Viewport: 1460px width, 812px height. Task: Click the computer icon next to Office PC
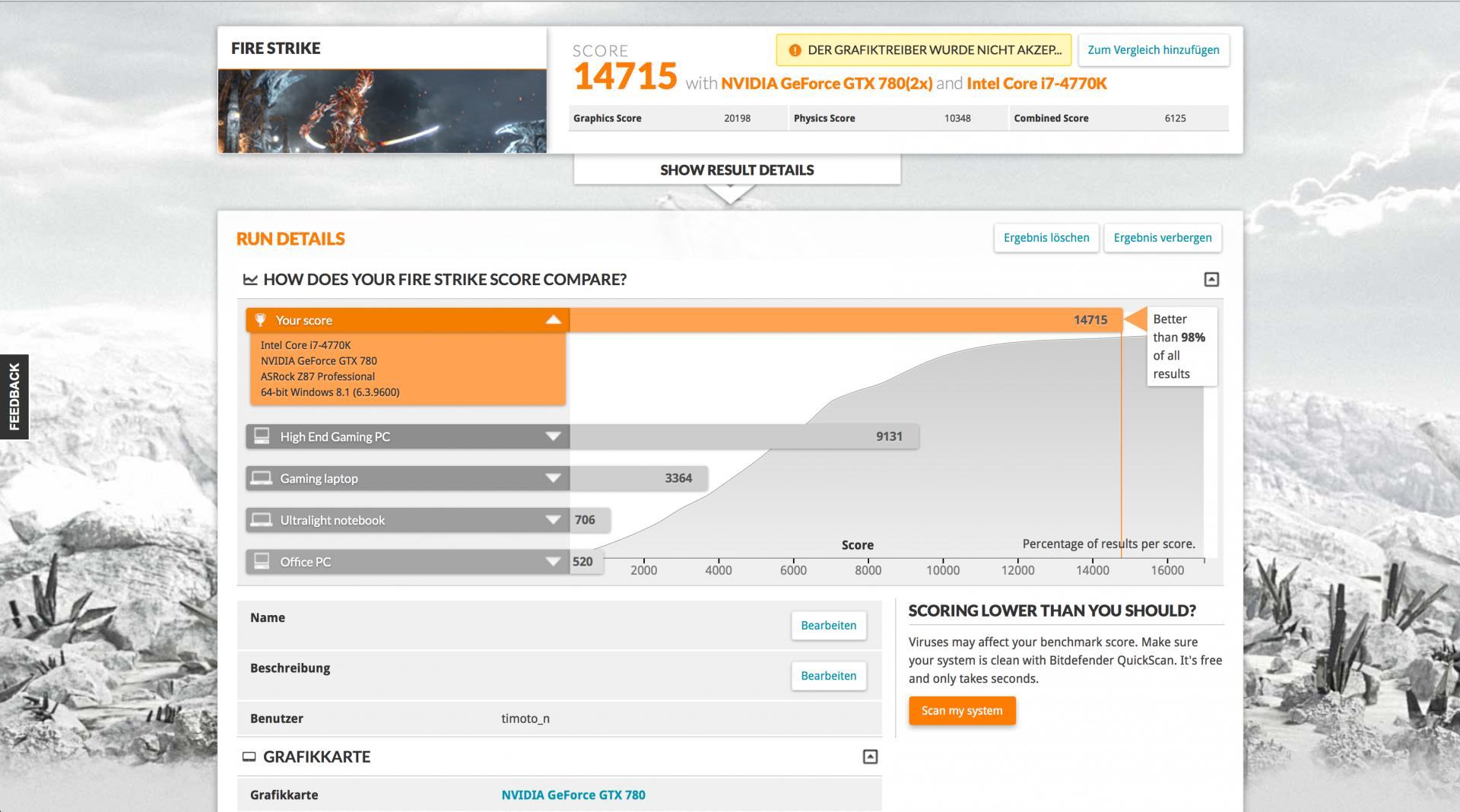[x=262, y=561]
